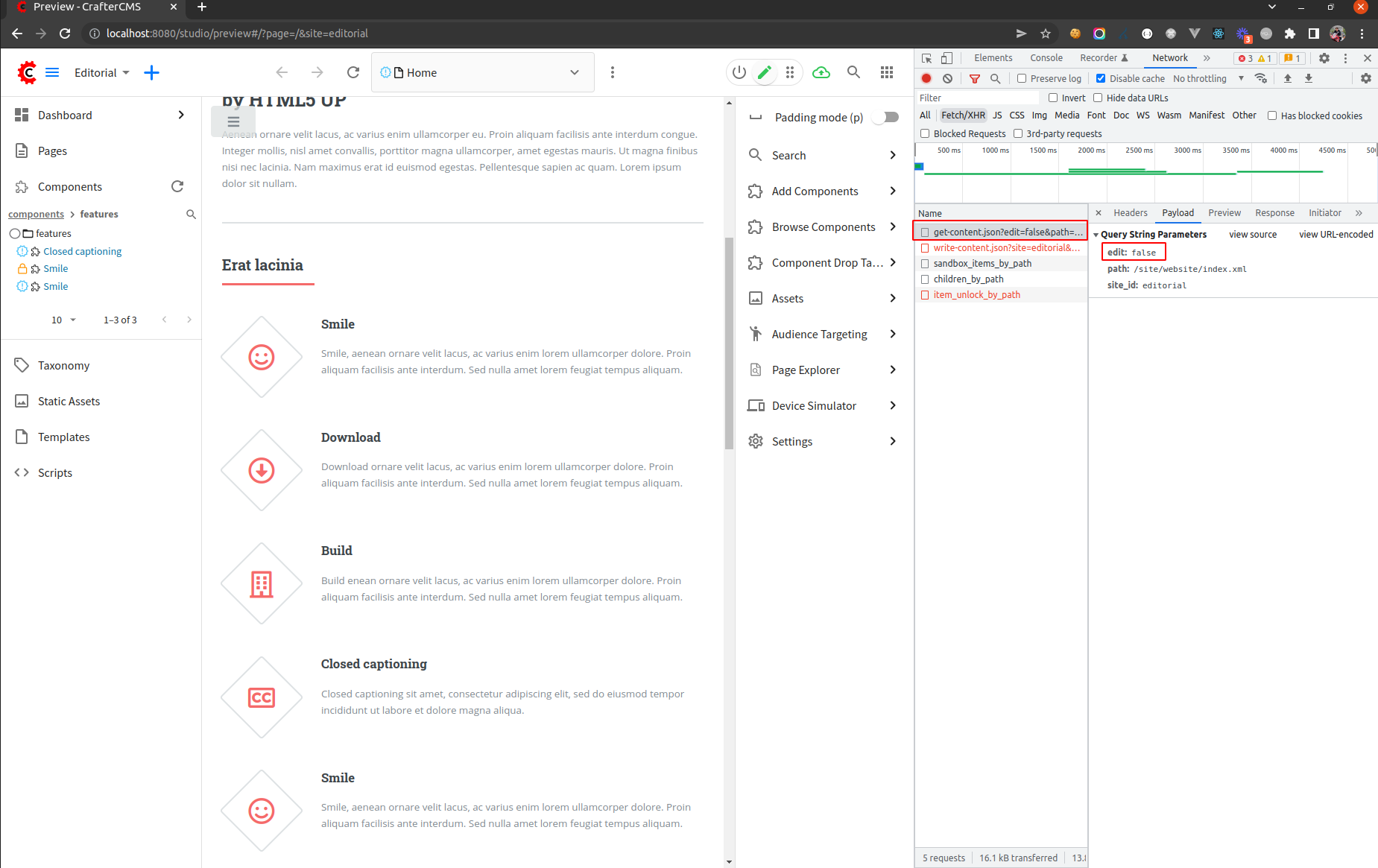1378x868 pixels.
Task: Select the get-content.json network request
Action: (1002, 232)
